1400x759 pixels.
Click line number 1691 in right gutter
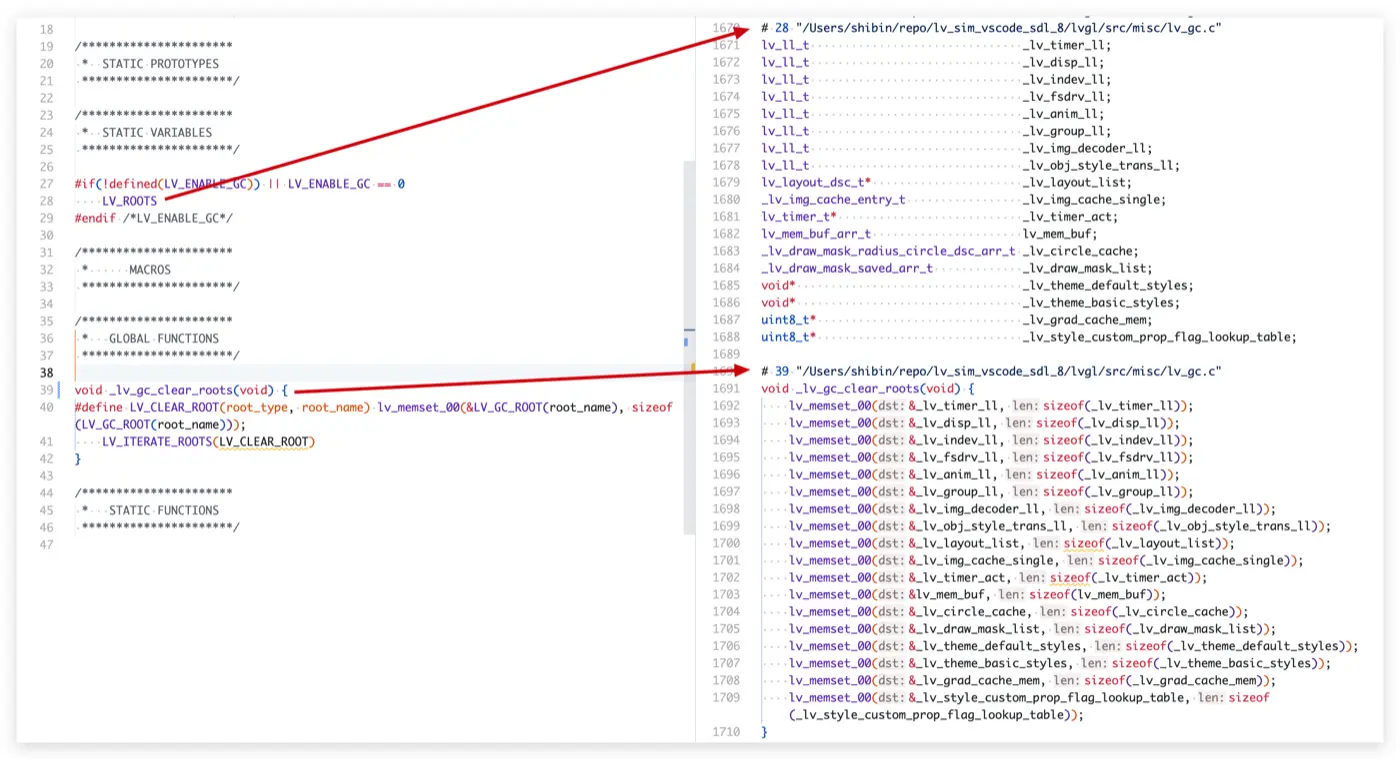[726, 389]
